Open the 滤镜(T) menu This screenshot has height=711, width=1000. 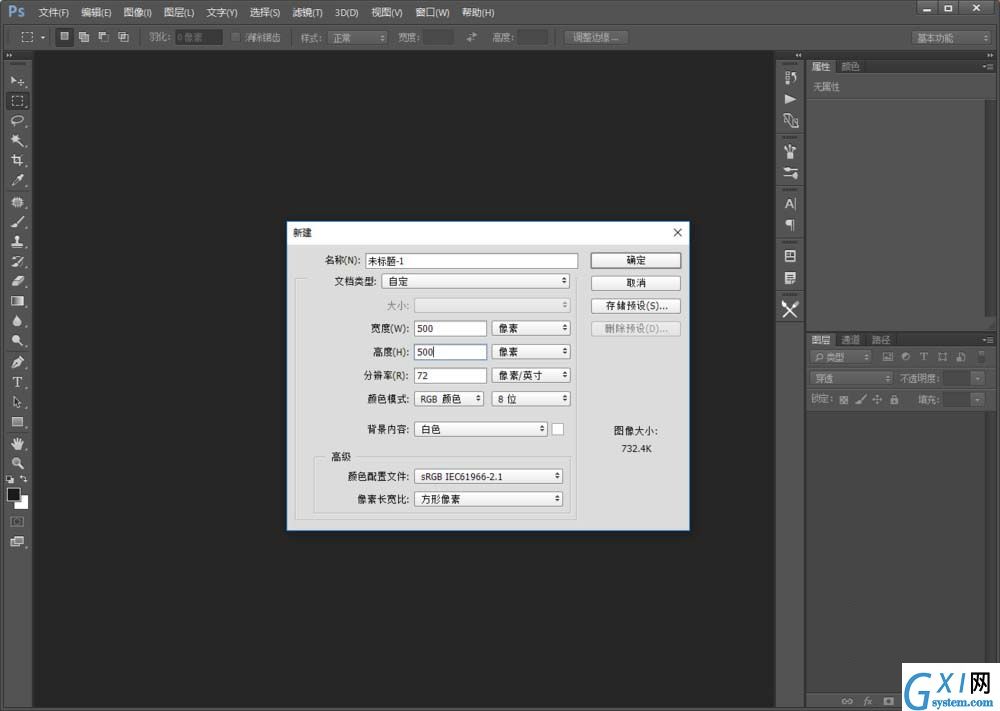coord(307,12)
